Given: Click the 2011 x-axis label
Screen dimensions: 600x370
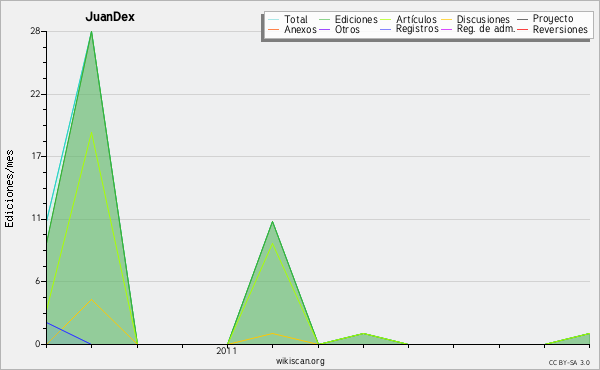Looking at the screenshot, I should click(x=227, y=350).
